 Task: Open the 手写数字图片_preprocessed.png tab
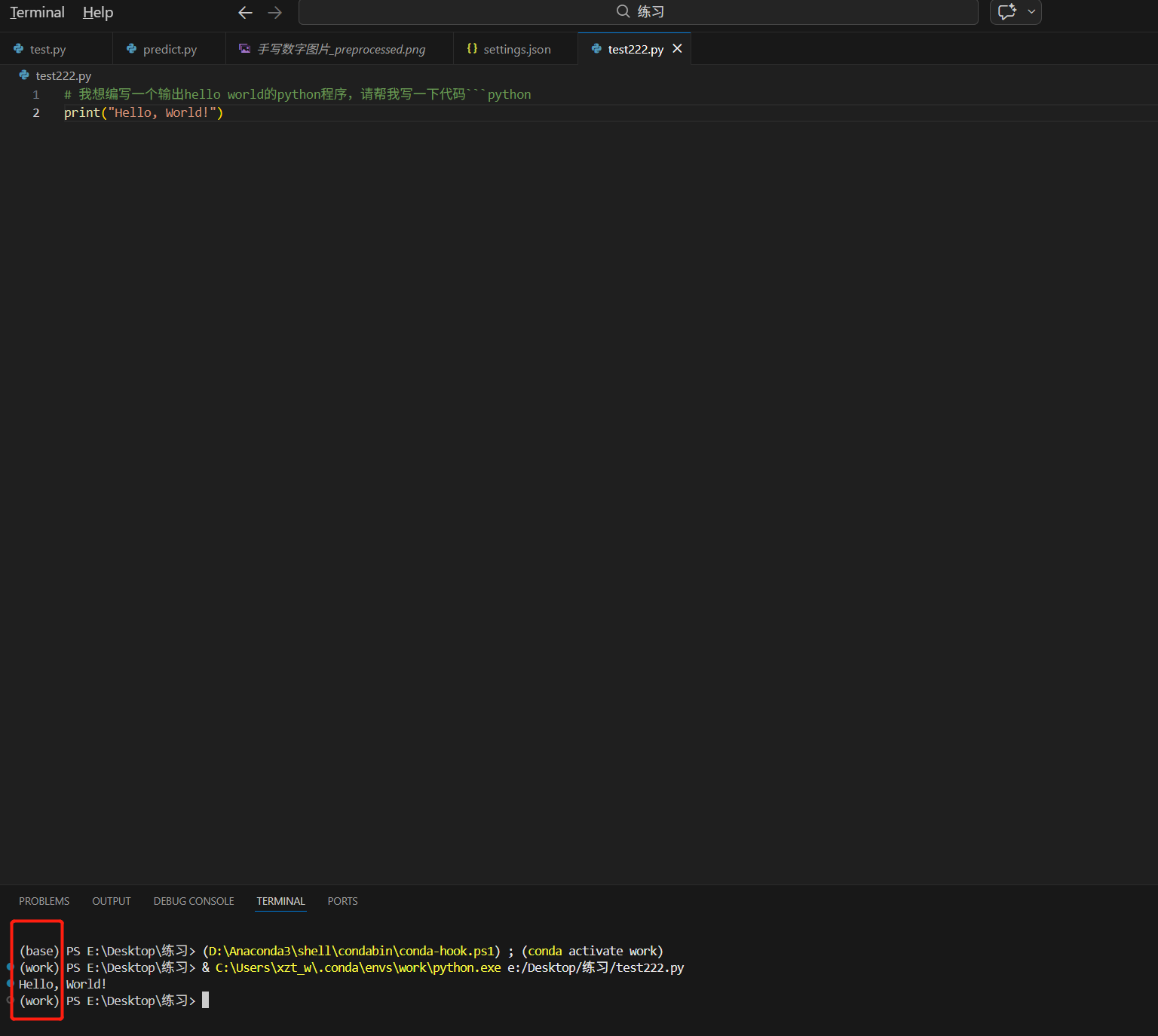(341, 49)
